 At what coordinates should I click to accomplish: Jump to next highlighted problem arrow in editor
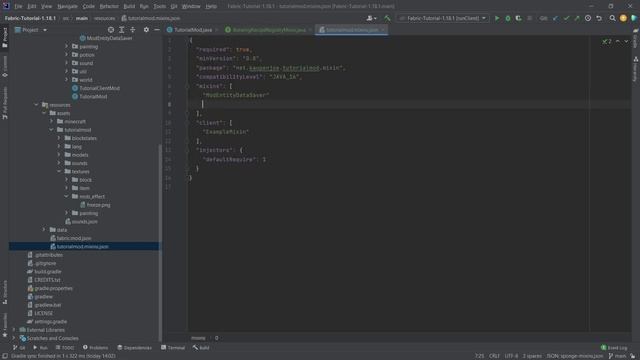626,42
